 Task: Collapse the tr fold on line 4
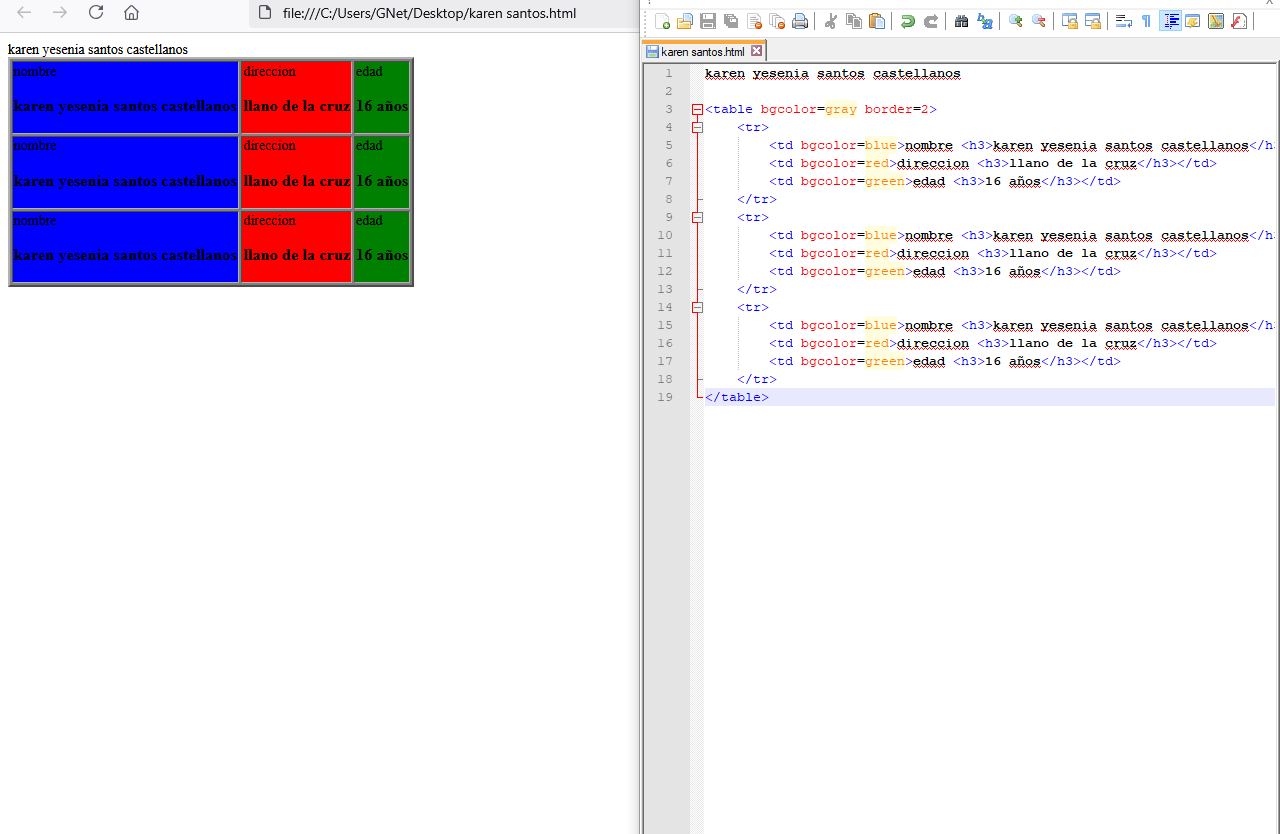click(697, 127)
